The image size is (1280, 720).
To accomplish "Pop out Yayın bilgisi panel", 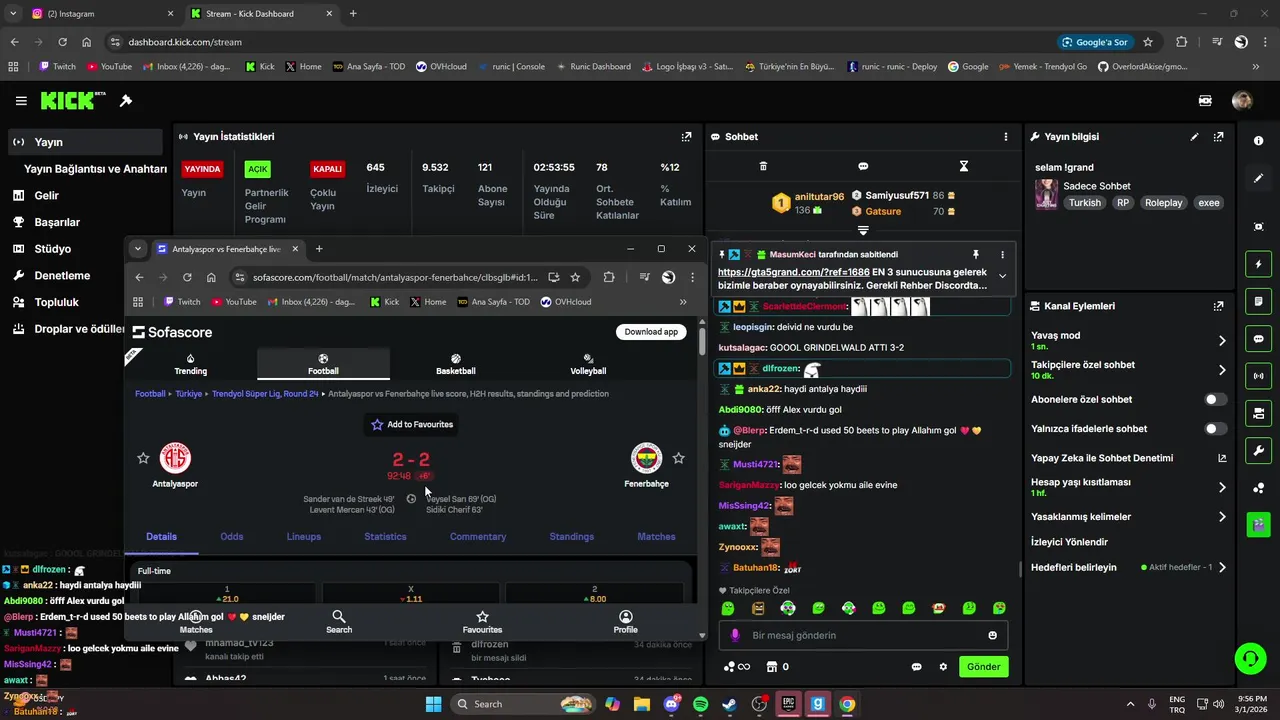I will pyautogui.click(x=1218, y=137).
